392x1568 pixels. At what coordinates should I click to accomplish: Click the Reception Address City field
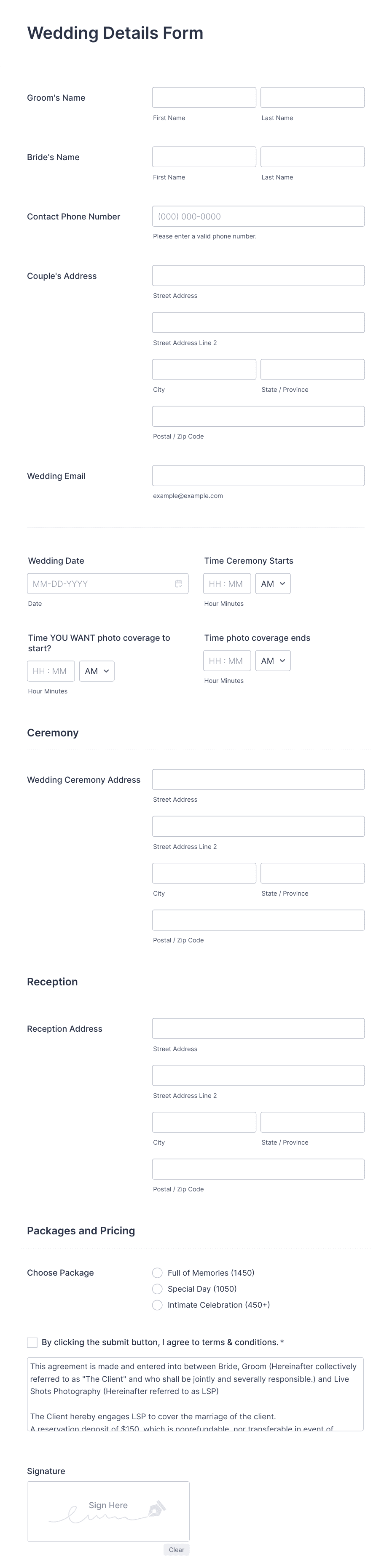pyautogui.click(x=204, y=1121)
